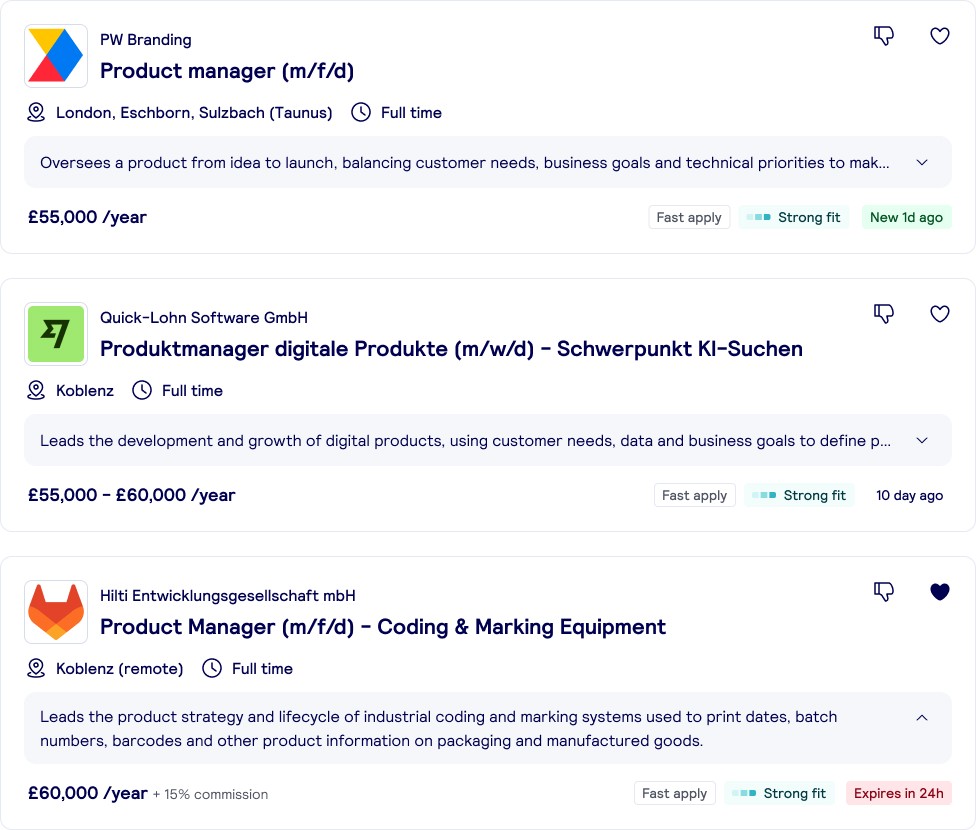Open Product Manager Coding & Marking Equipment title

point(383,627)
